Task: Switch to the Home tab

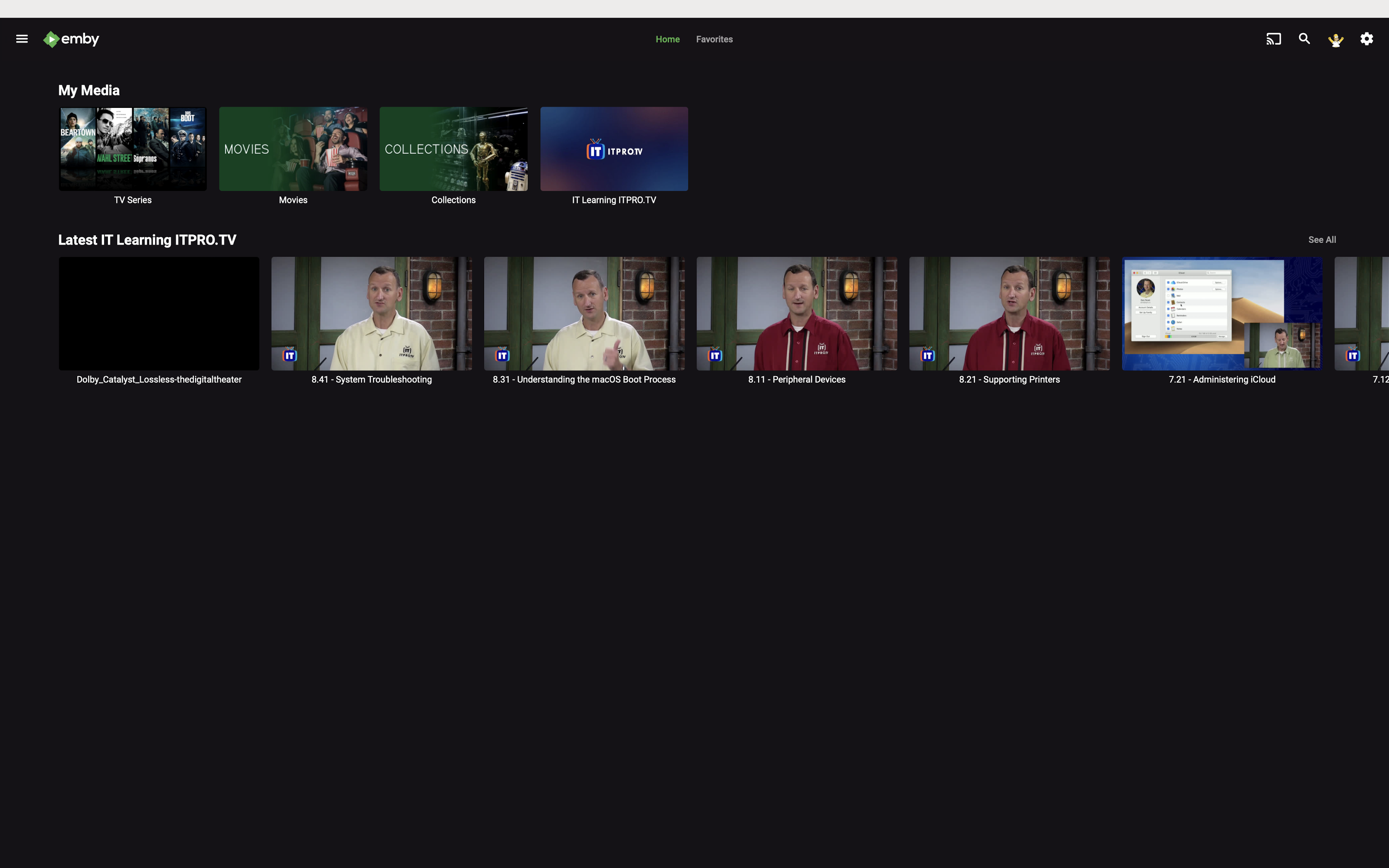Action: [668, 39]
